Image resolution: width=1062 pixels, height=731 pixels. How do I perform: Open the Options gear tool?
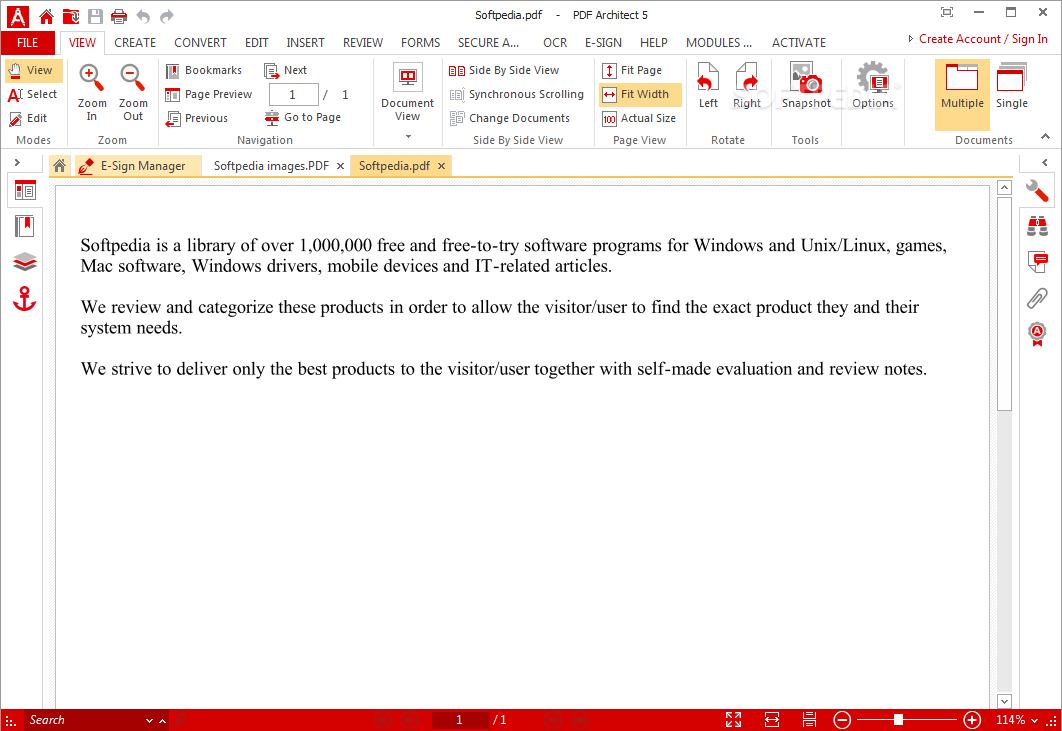point(872,86)
